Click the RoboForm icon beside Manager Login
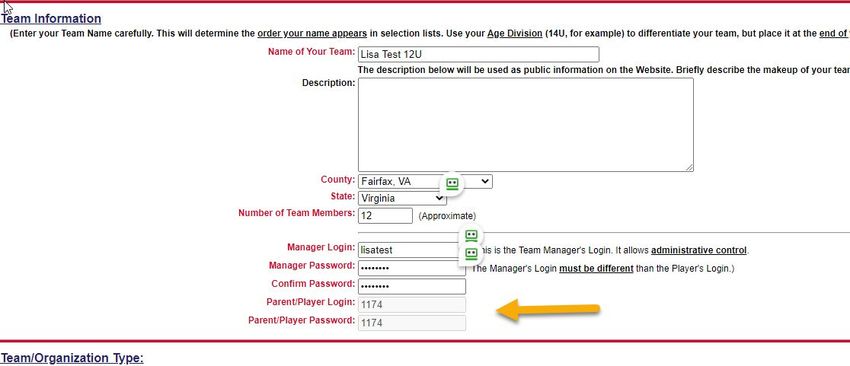 (x=471, y=235)
